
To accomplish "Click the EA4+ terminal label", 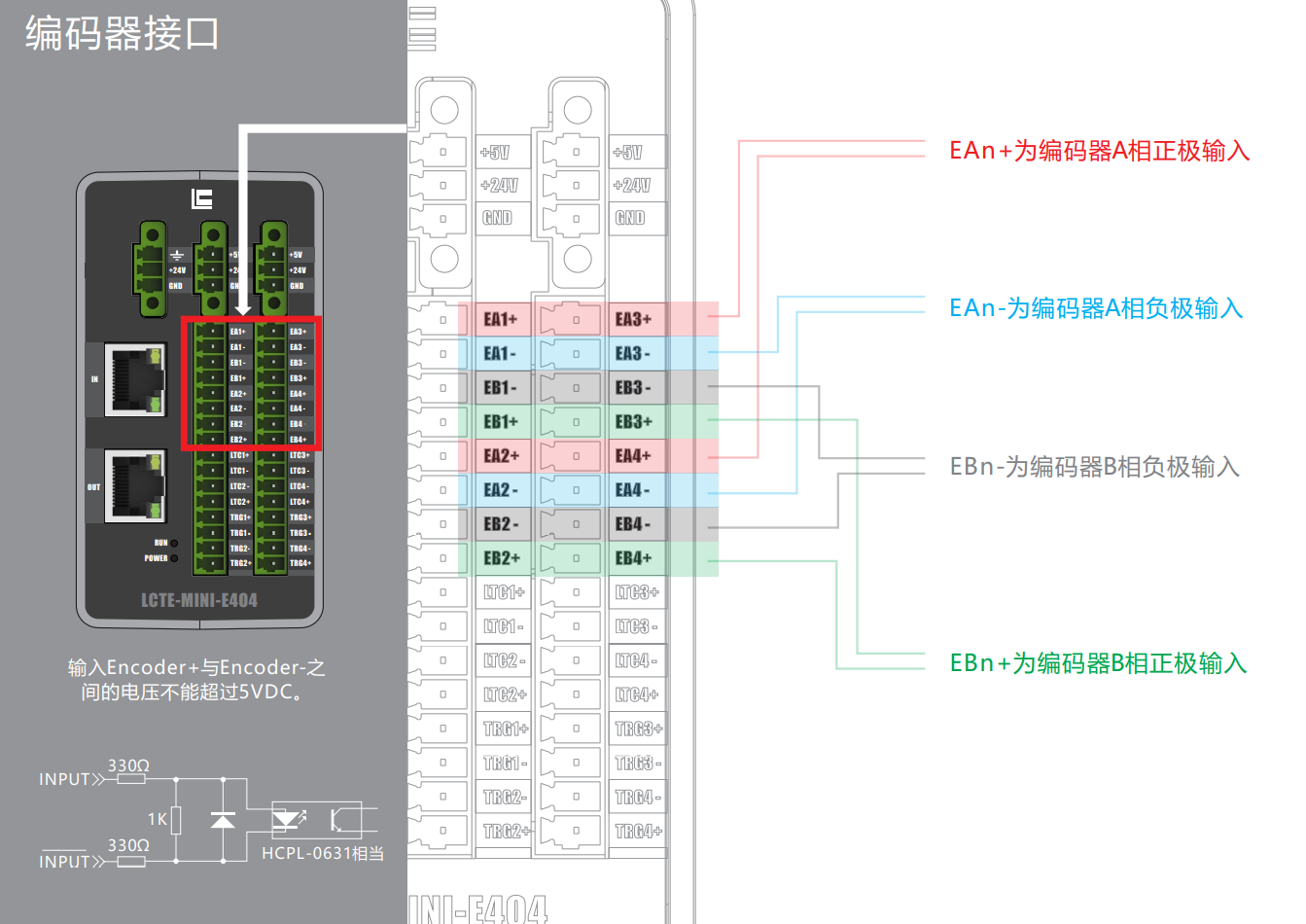I will coord(633,455).
